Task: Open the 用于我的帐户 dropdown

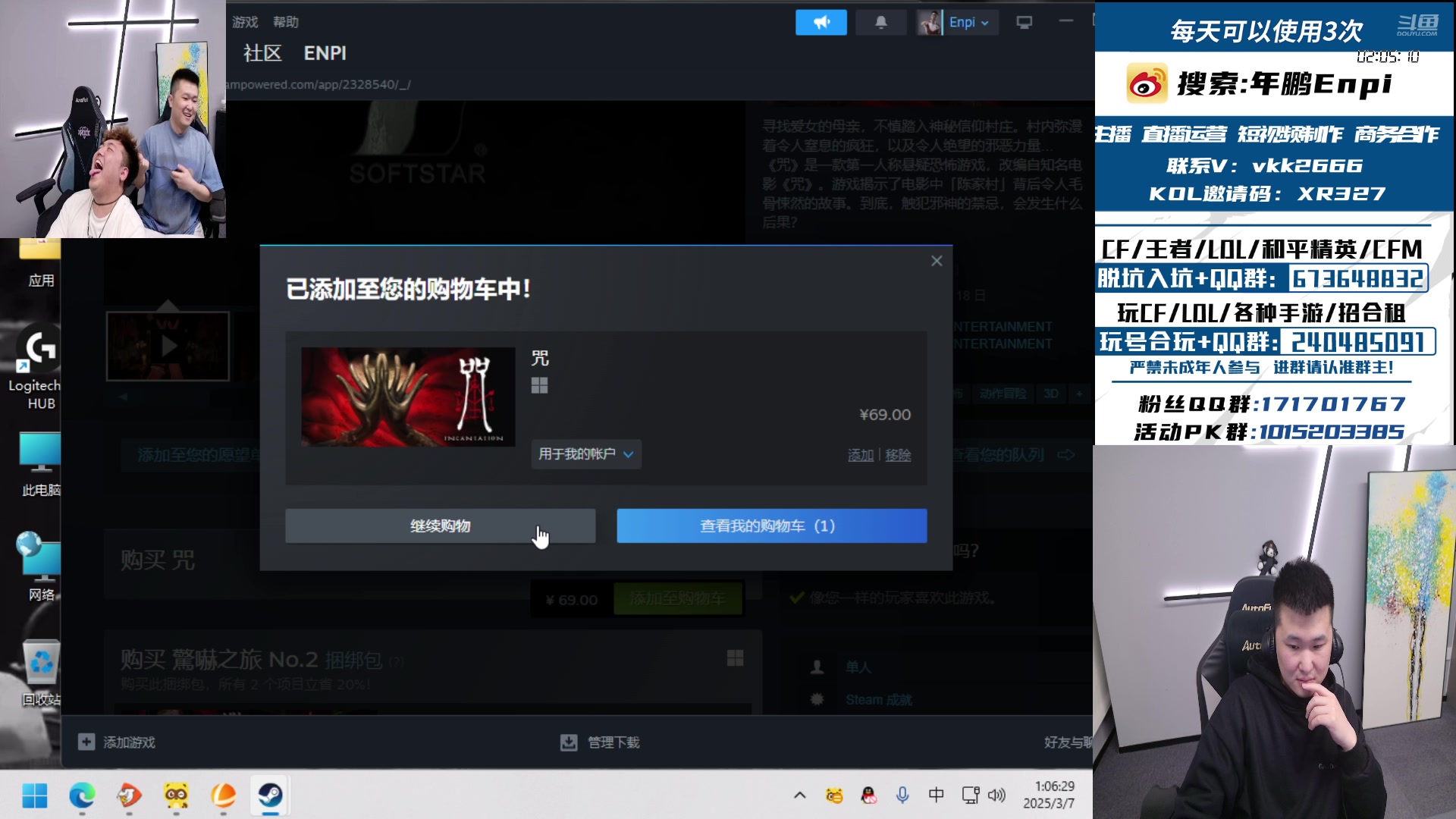Action: (585, 453)
